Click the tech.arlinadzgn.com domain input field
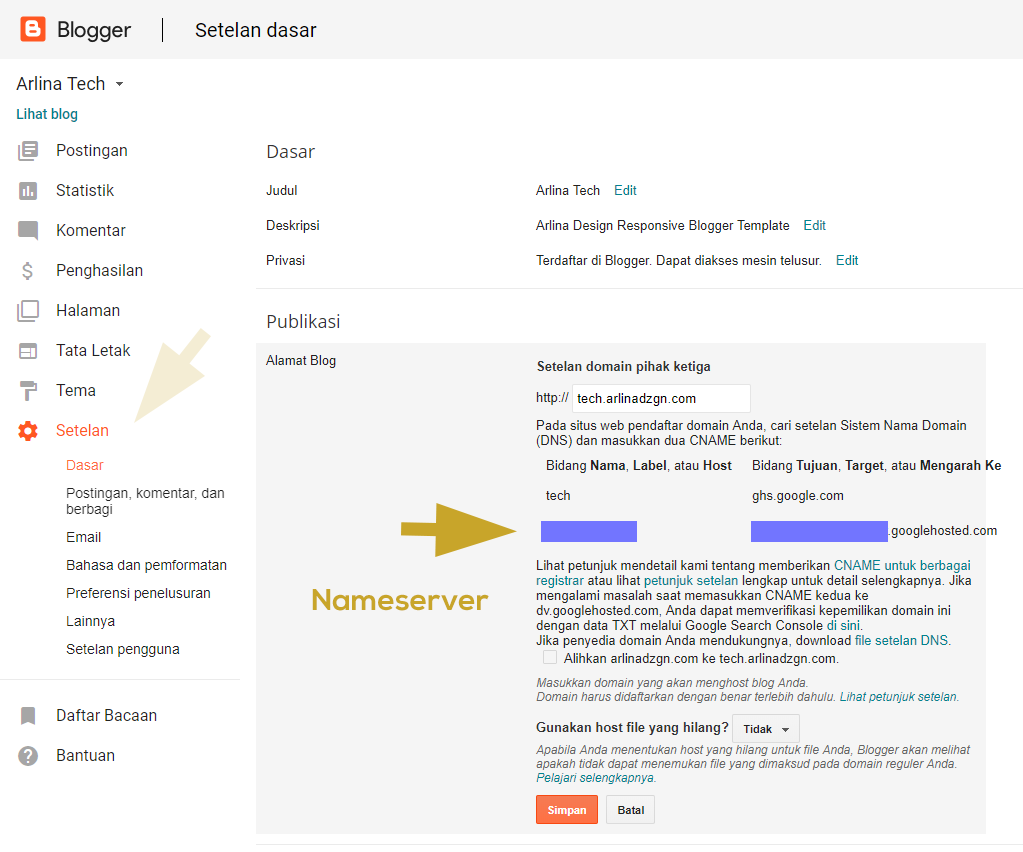The image size is (1023, 852). 661,399
